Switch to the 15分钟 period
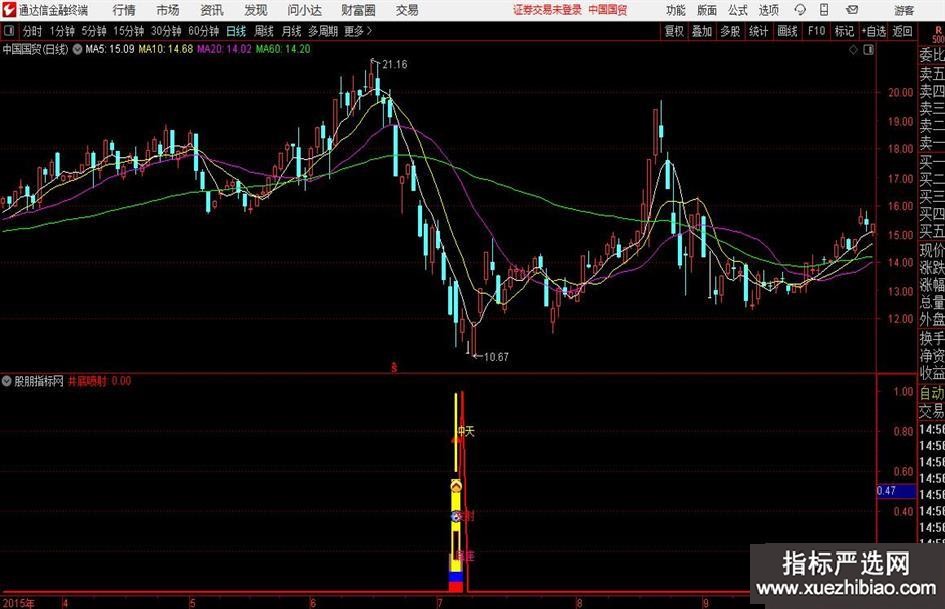945x609 pixels. [x=129, y=31]
